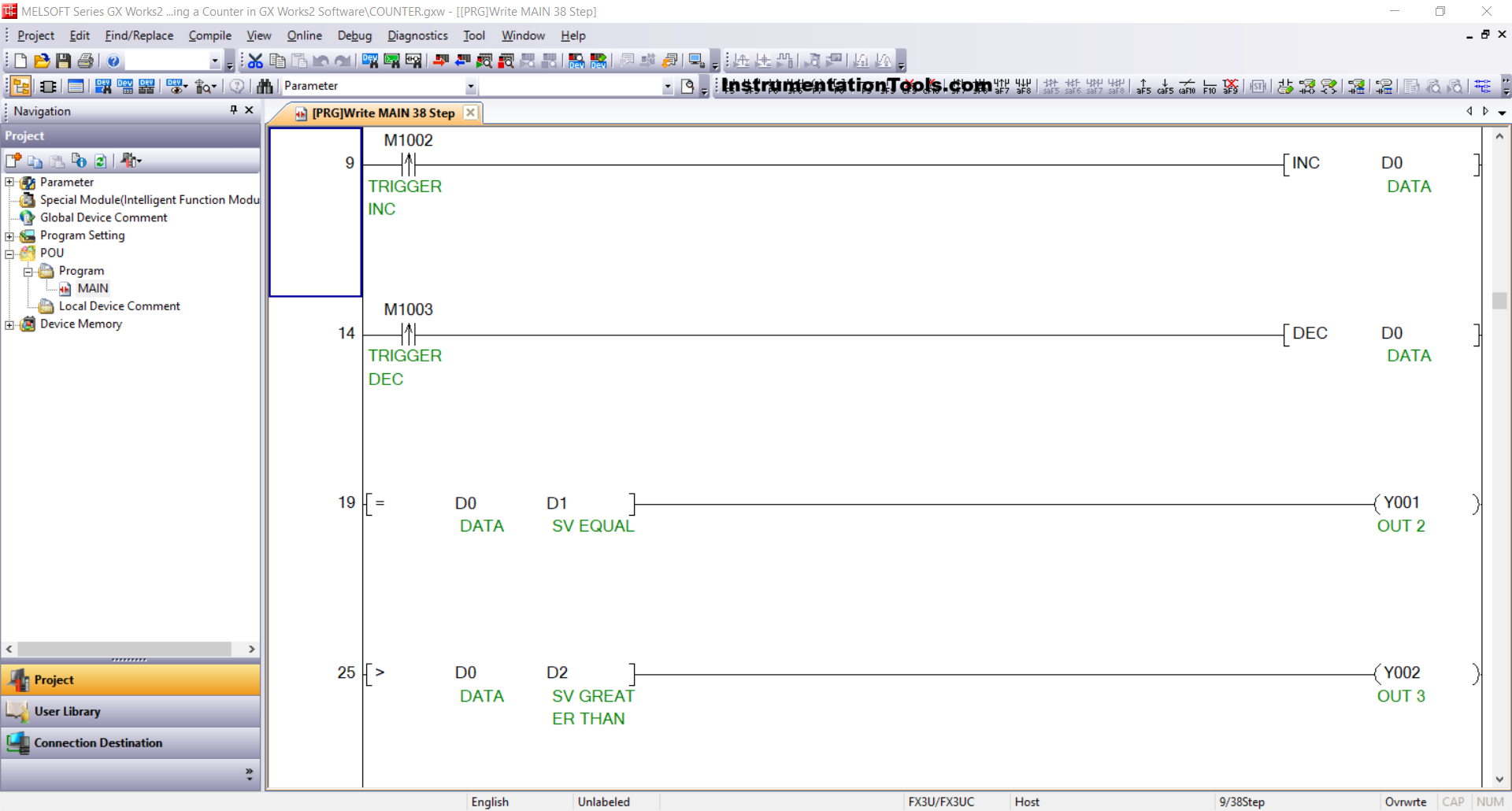The image size is (1512, 811).
Task: Expand the Program Setting tree node
Action: click(x=9, y=235)
